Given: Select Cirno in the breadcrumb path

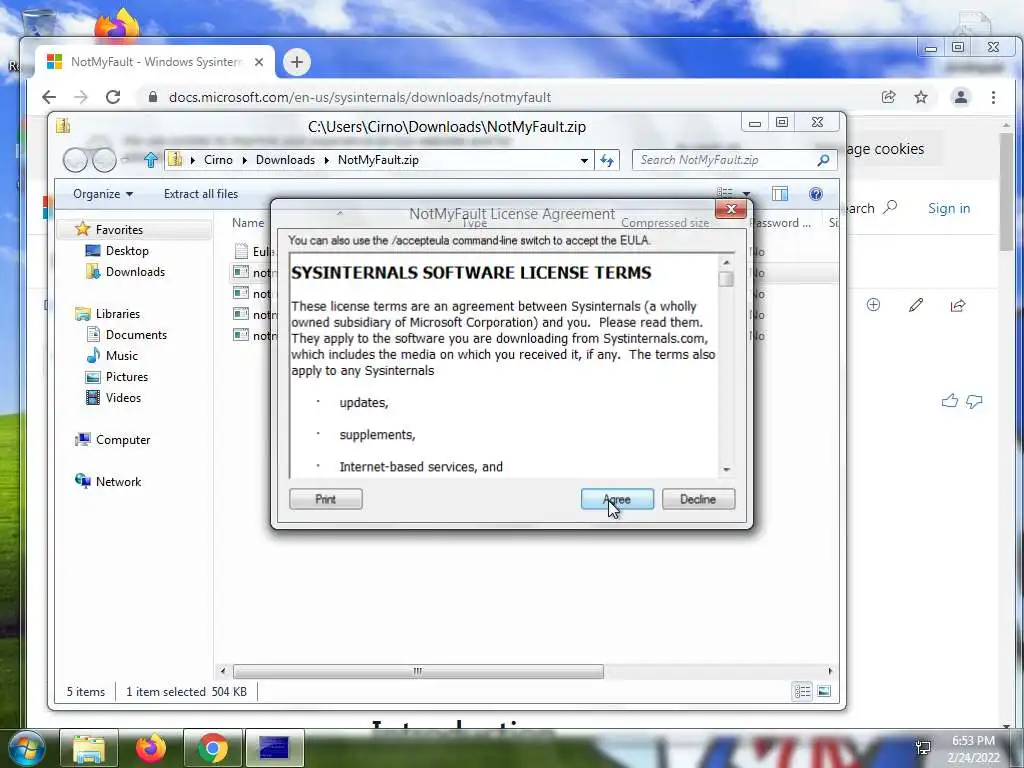Looking at the screenshot, I should (x=218, y=160).
